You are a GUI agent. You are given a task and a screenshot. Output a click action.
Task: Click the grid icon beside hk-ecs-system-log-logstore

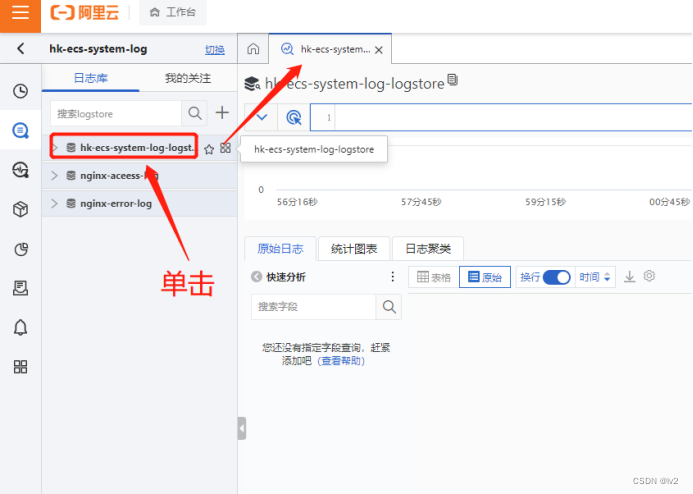[x=225, y=148]
